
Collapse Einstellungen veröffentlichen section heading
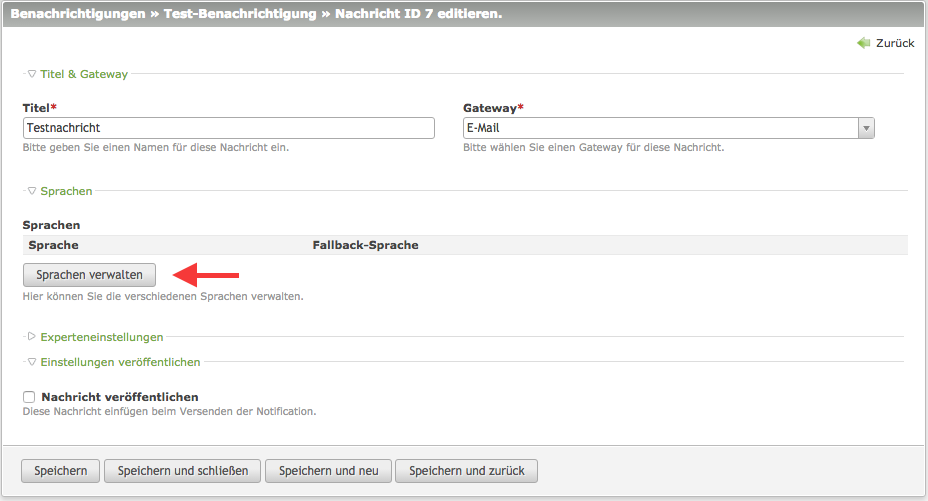tap(120, 362)
